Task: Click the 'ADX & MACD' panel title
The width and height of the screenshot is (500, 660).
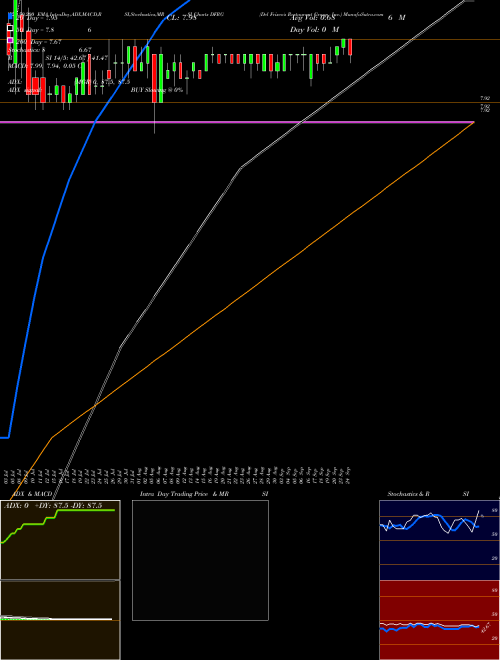Action: tap(33, 494)
